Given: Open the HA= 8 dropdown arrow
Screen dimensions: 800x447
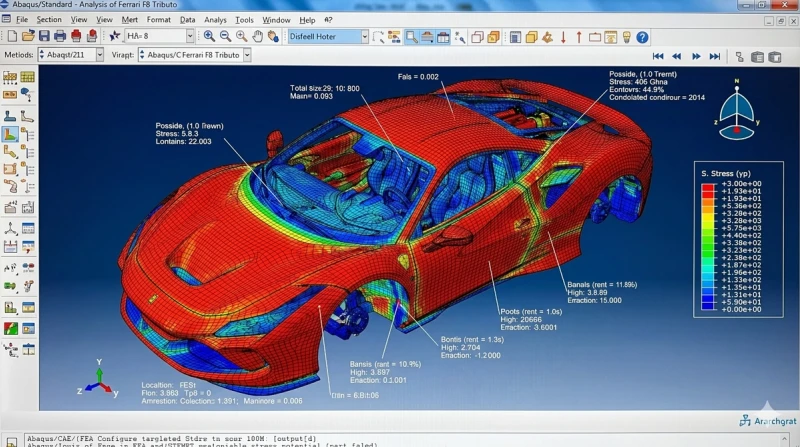Looking at the screenshot, I should (190, 36).
